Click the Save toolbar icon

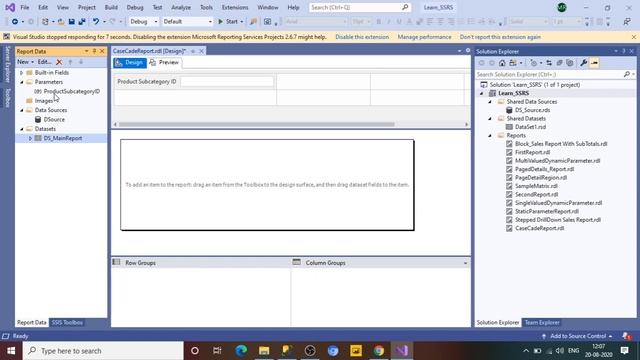coord(71,22)
